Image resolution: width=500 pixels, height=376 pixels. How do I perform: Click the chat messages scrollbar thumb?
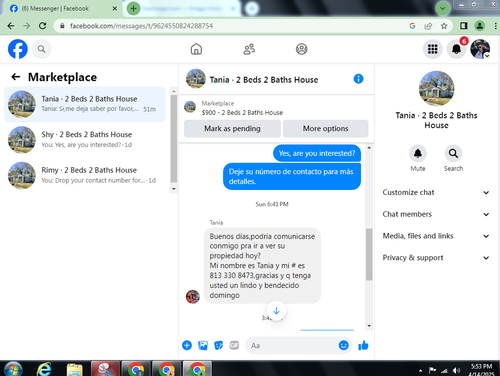click(x=369, y=254)
